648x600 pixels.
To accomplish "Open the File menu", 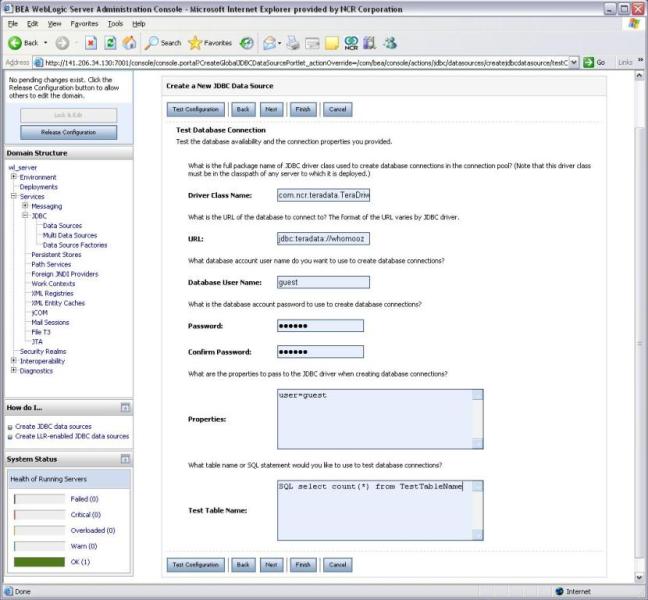I will click(13, 24).
